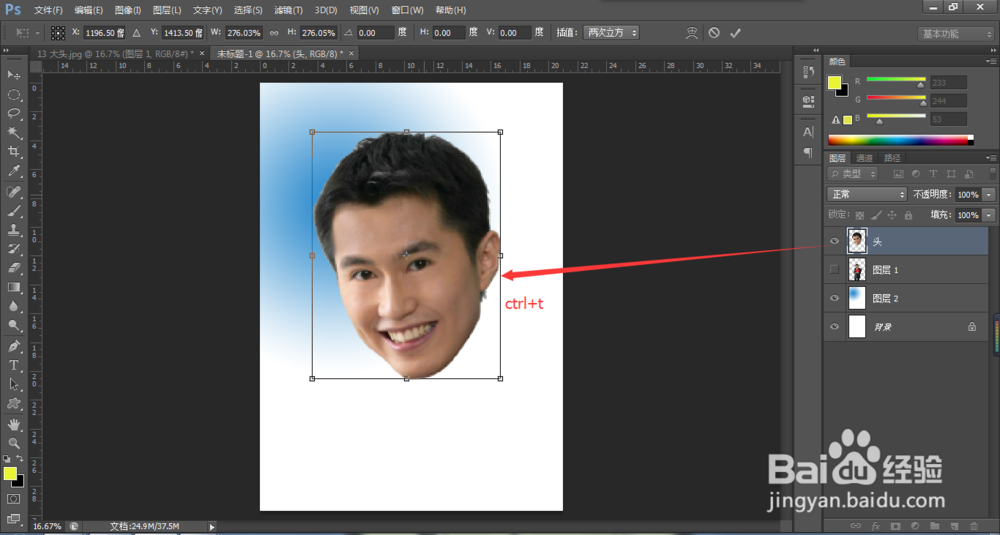Open the History panel icon
Image resolution: width=1000 pixels, height=535 pixels.
click(809, 71)
